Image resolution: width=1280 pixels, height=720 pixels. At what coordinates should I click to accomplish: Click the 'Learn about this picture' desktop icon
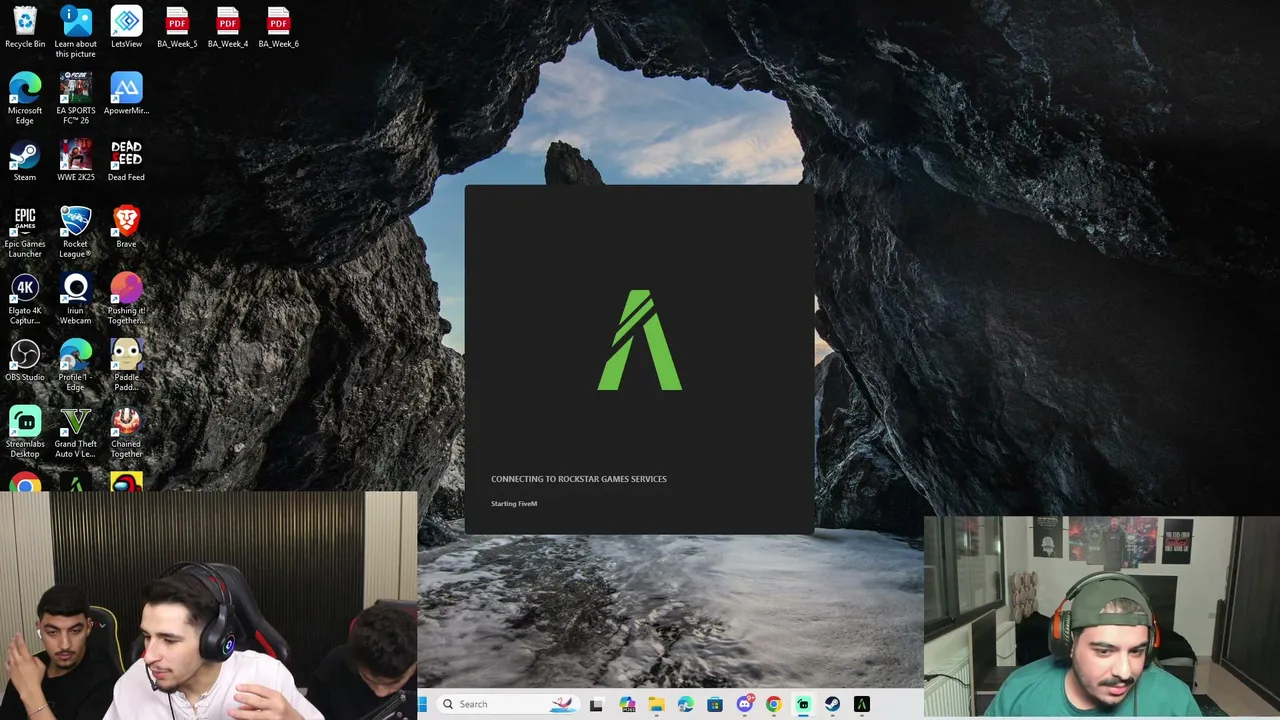point(75,32)
